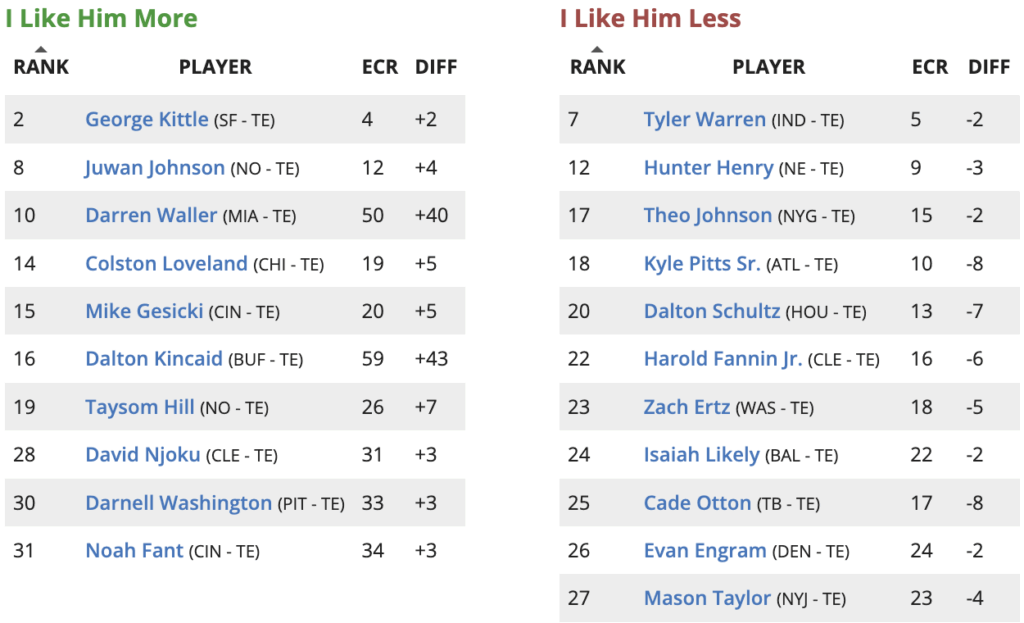Open Juwan Johnson player page
The width and height of the screenshot is (1024, 623).
click(155, 168)
